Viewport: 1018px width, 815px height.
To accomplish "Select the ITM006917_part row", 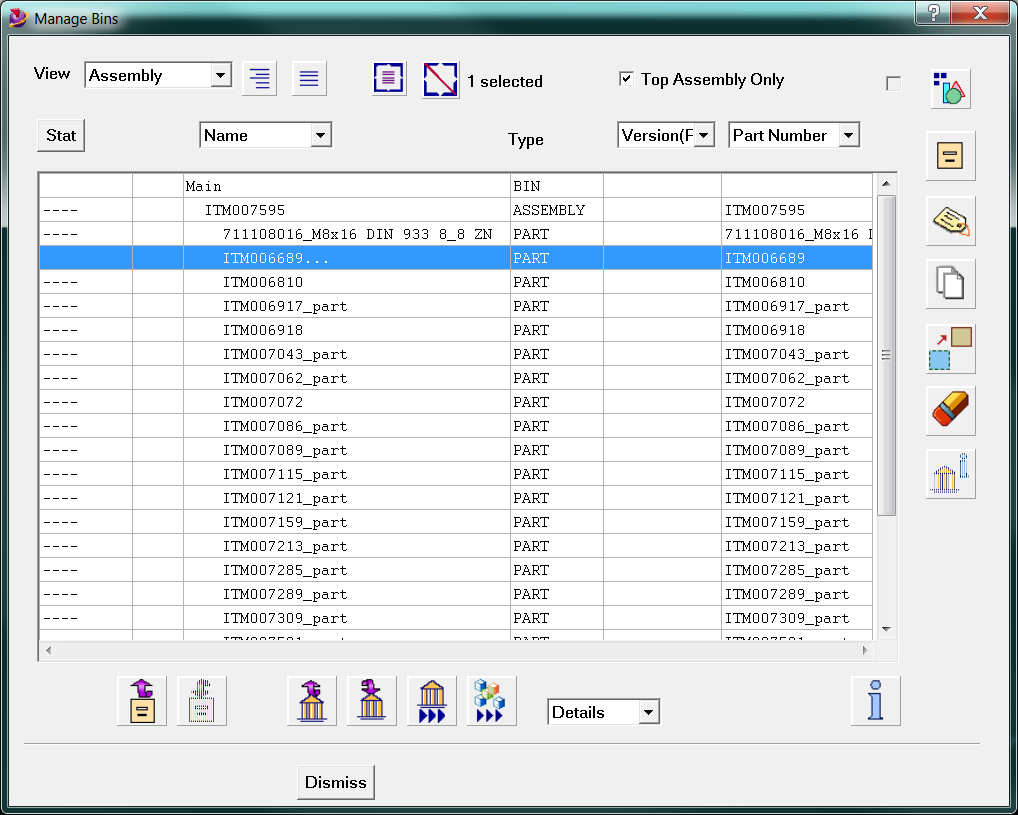I will [x=456, y=307].
